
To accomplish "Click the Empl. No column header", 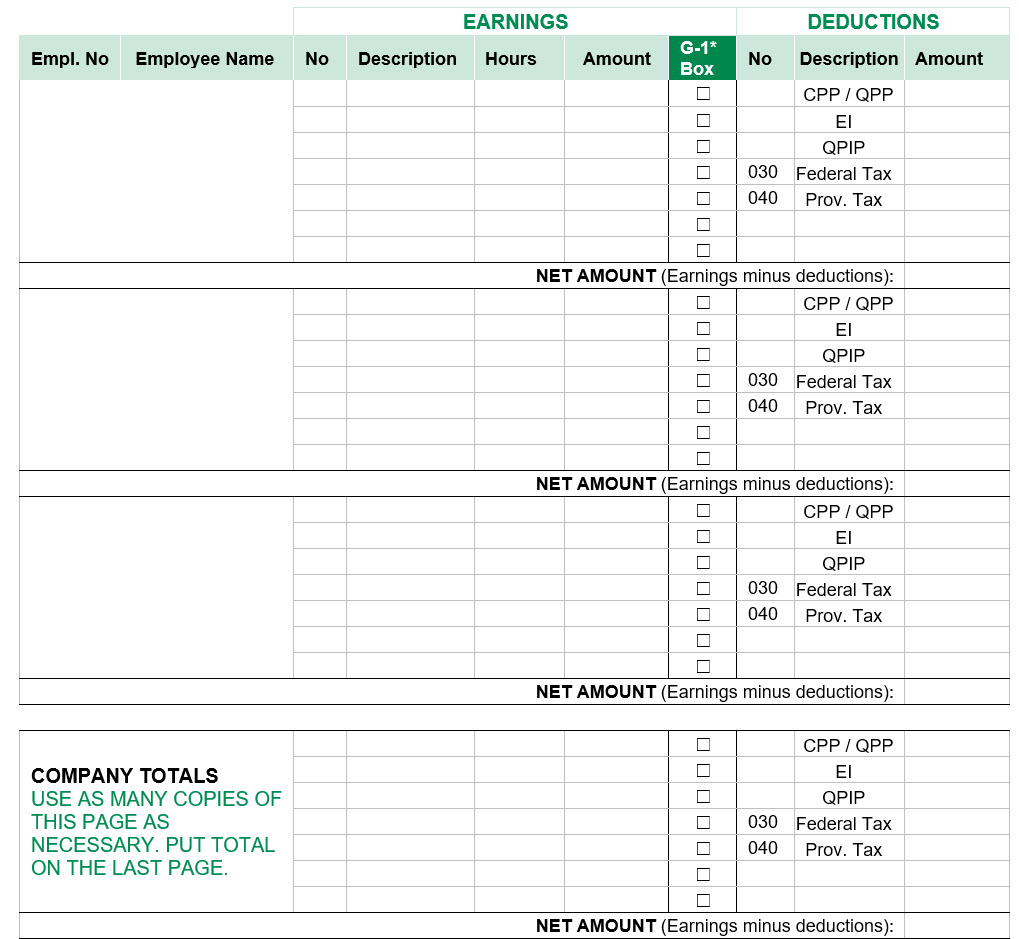I will [x=70, y=59].
